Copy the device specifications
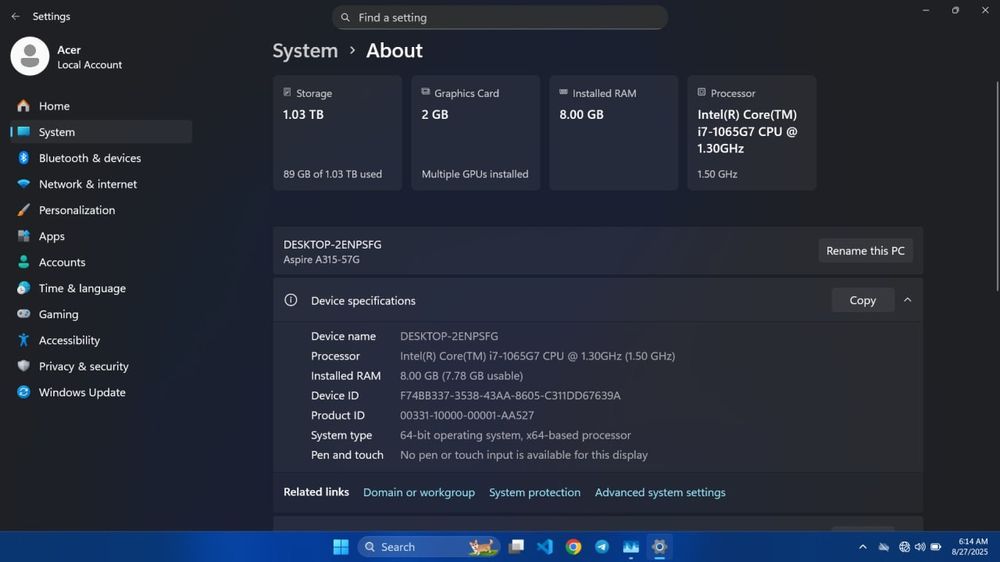 click(862, 300)
